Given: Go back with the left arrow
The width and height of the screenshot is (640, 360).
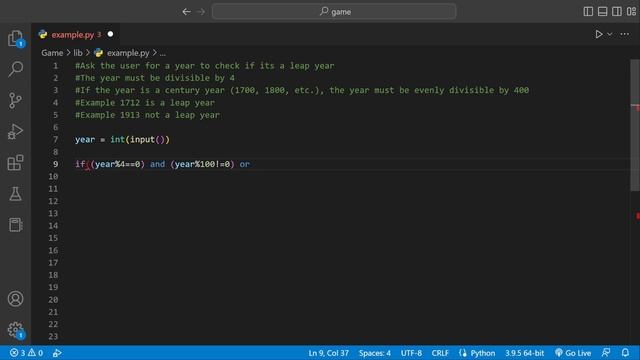Looking at the screenshot, I should (187, 12).
